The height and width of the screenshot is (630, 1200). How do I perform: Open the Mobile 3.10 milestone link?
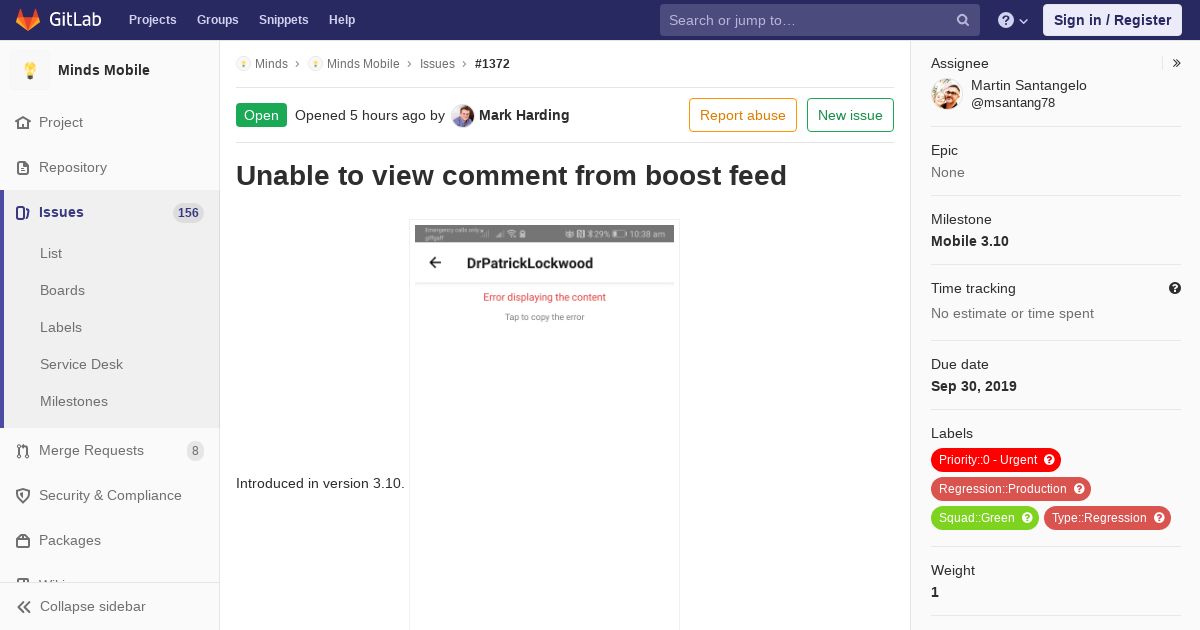pos(970,241)
